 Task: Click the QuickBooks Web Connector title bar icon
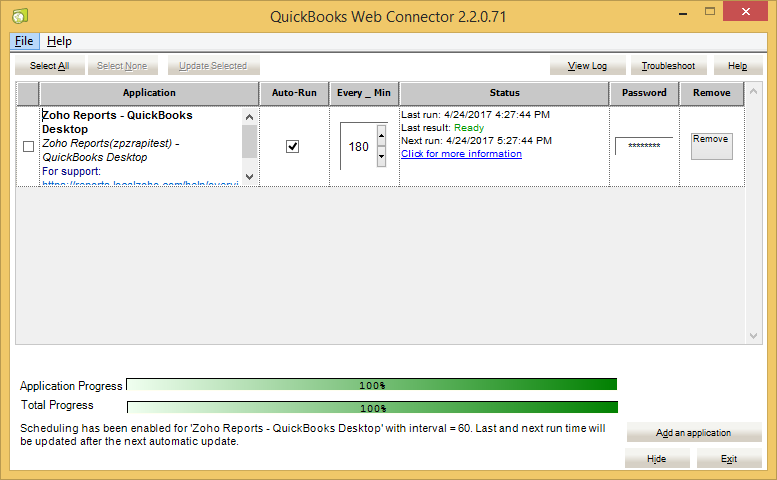click(19, 16)
